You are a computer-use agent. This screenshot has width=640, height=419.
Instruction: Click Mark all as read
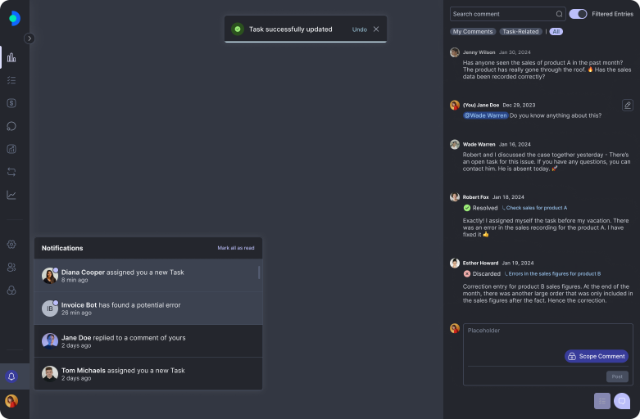tap(235, 248)
